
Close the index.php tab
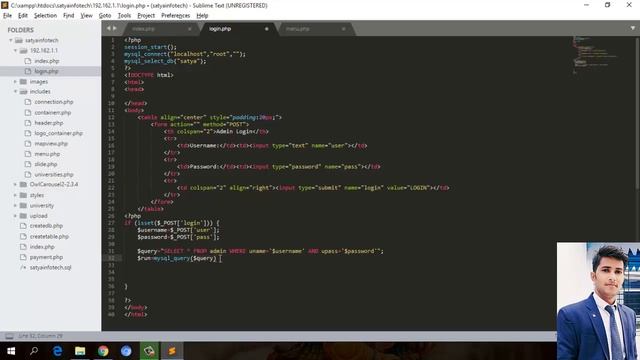click(x=190, y=29)
